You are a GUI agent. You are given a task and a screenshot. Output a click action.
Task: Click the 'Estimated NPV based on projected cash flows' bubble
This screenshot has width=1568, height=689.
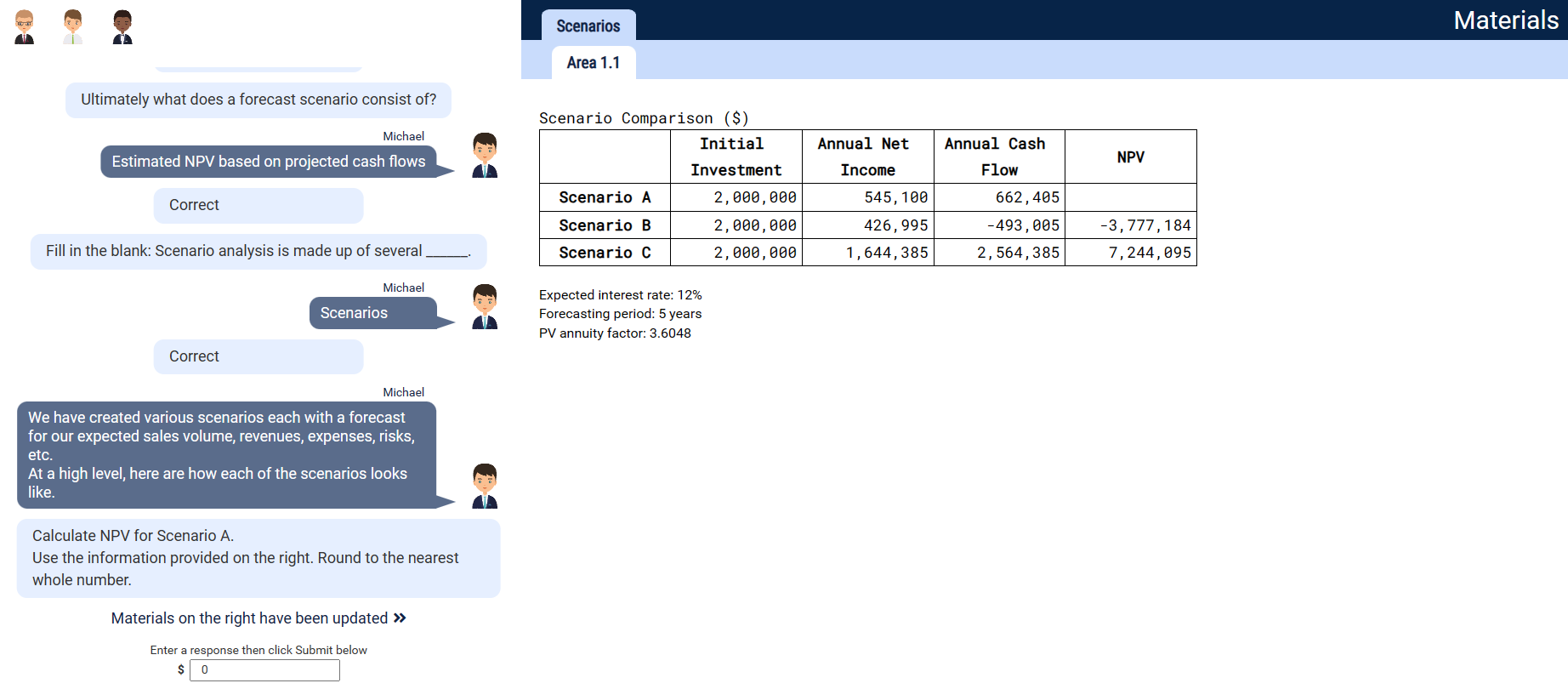269,162
